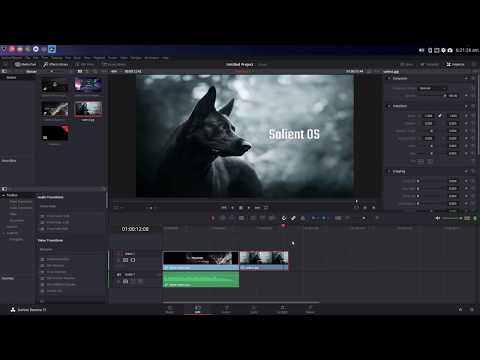Activate the Selection mode arrow tool

213,218
